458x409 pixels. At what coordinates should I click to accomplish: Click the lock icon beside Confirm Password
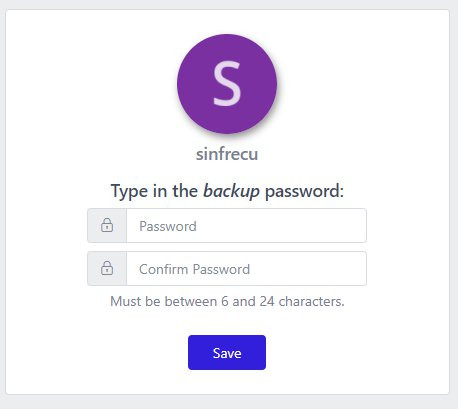[107, 268]
